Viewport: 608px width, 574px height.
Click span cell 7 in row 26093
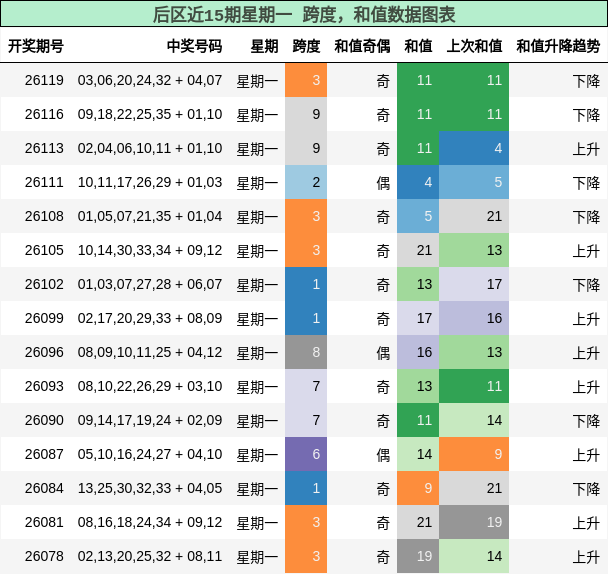pyautogui.click(x=306, y=386)
